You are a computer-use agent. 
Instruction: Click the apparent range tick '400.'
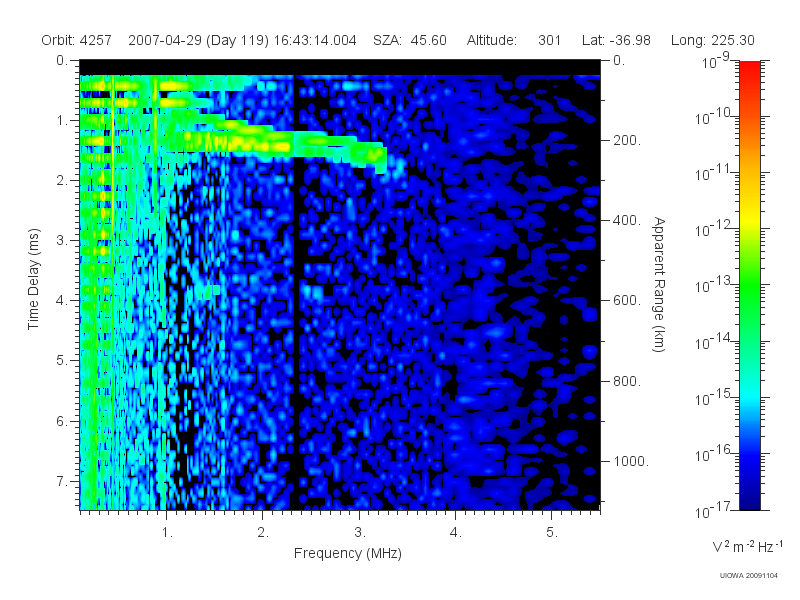626,220
